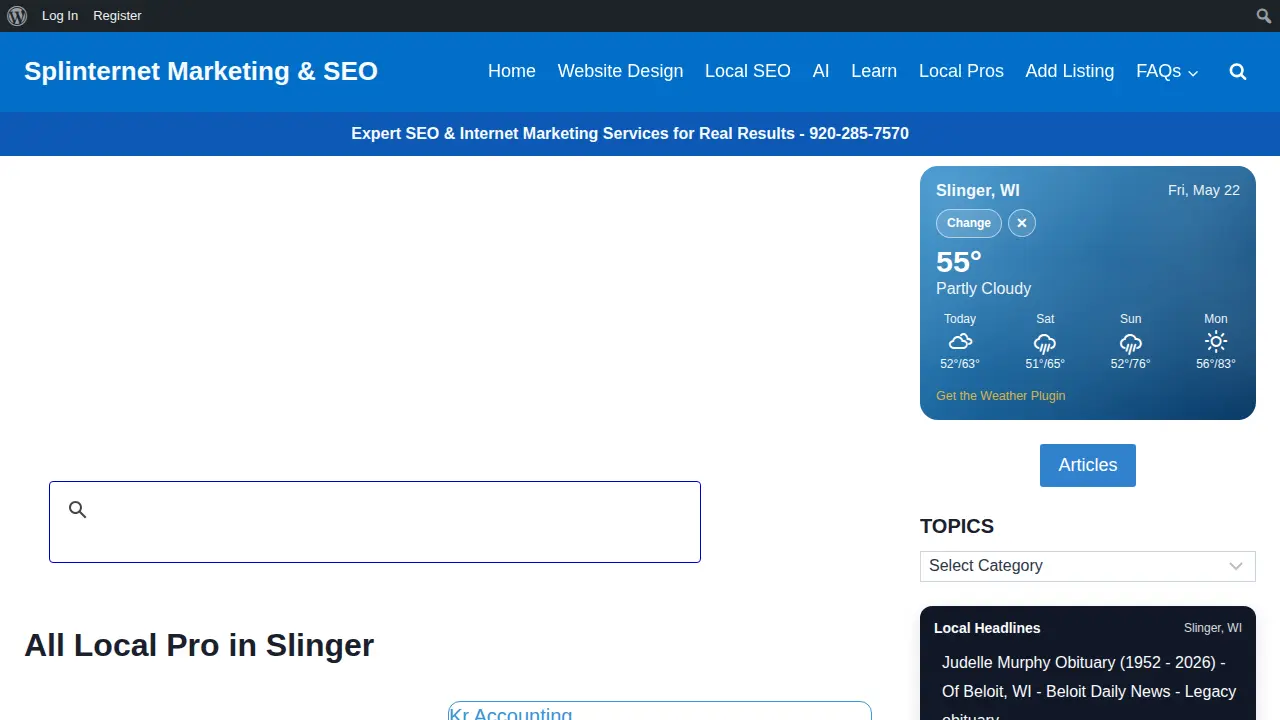Click the phone number banner text
Screen dimensions: 1280x720
coord(630,134)
